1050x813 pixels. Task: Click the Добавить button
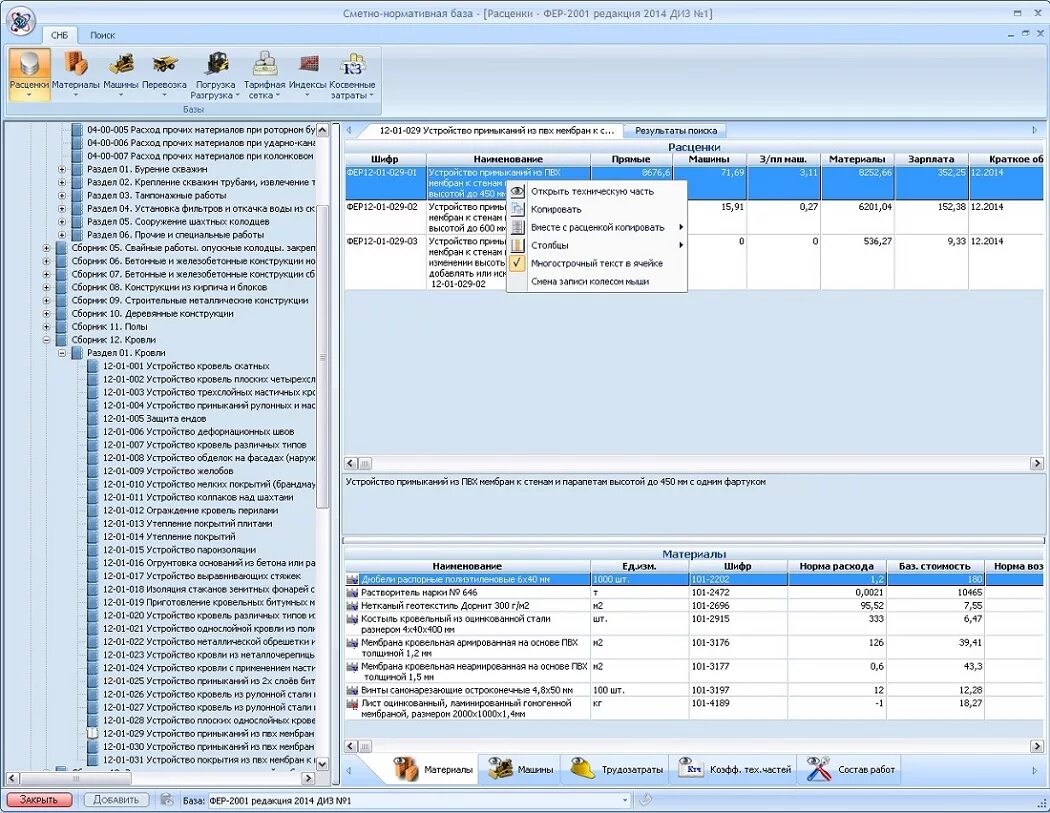(115, 800)
